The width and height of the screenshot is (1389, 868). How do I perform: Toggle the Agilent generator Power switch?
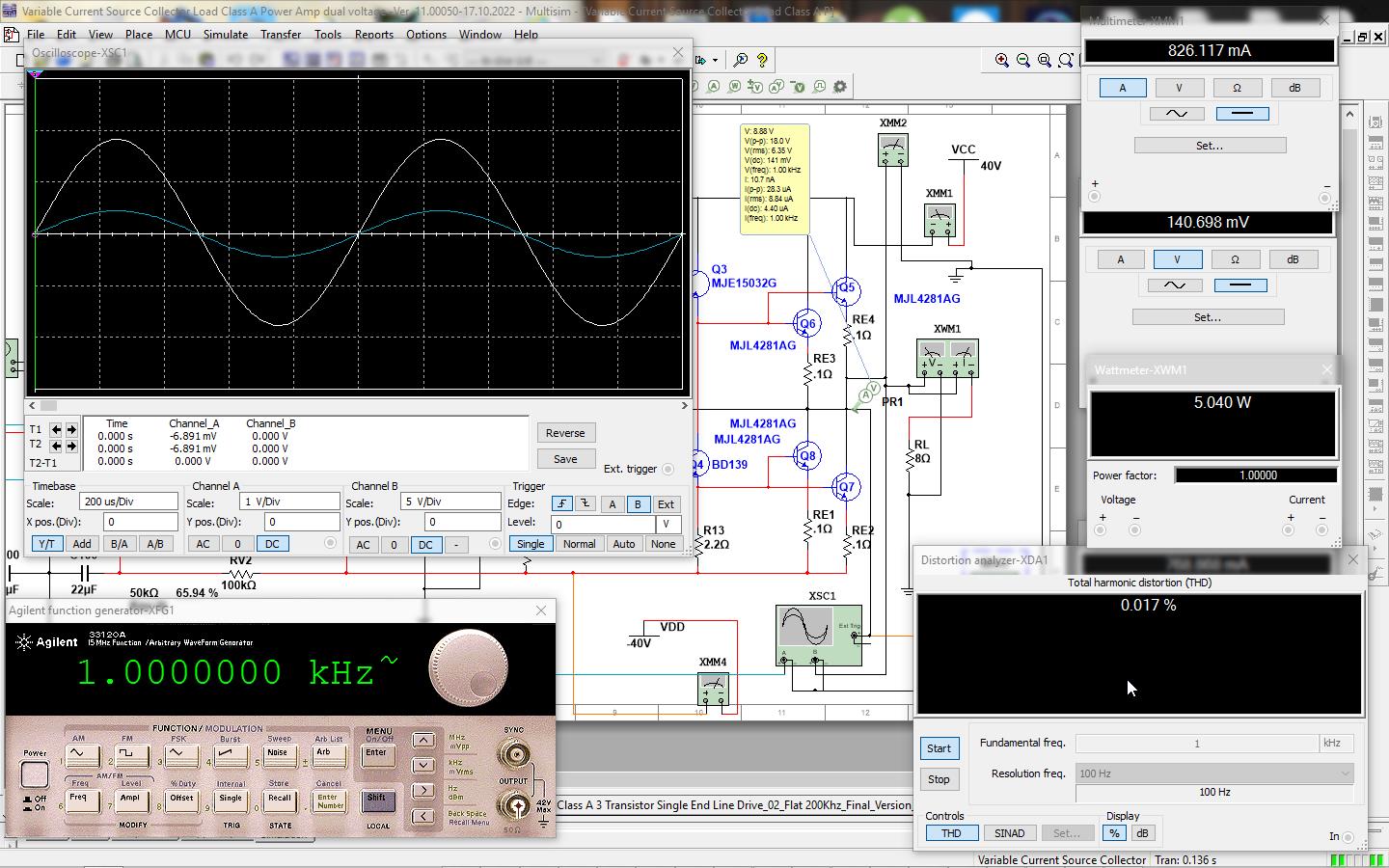(x=34, y=773)
